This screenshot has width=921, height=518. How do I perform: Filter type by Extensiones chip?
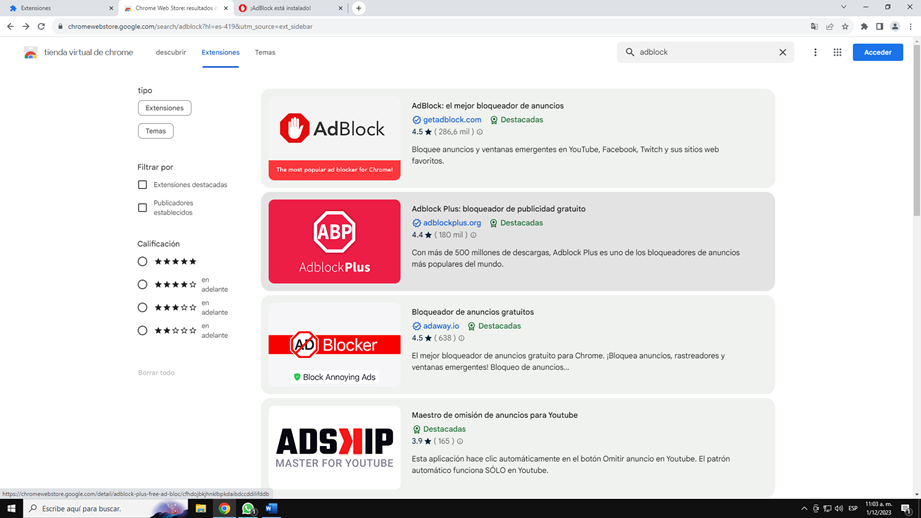(164, 108)
